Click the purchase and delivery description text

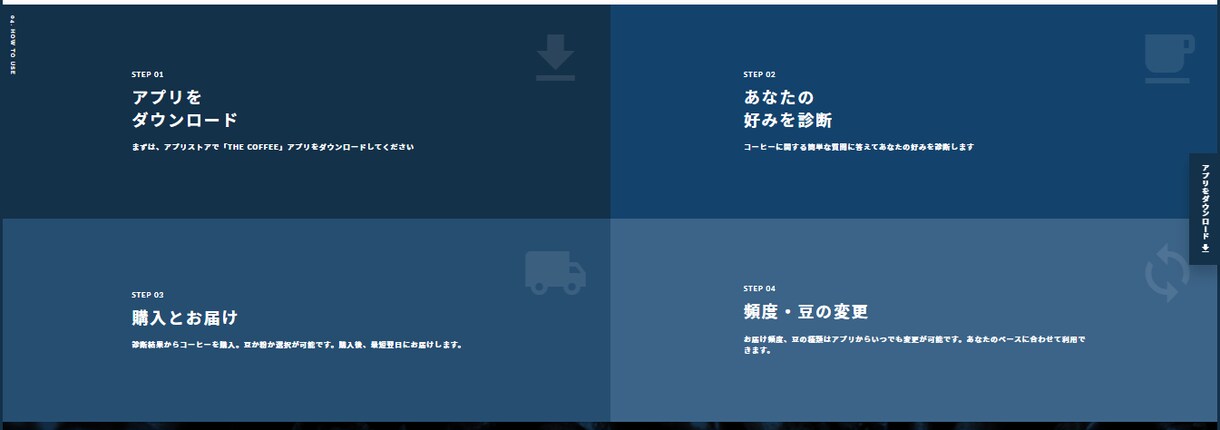(x=296, y=345)
